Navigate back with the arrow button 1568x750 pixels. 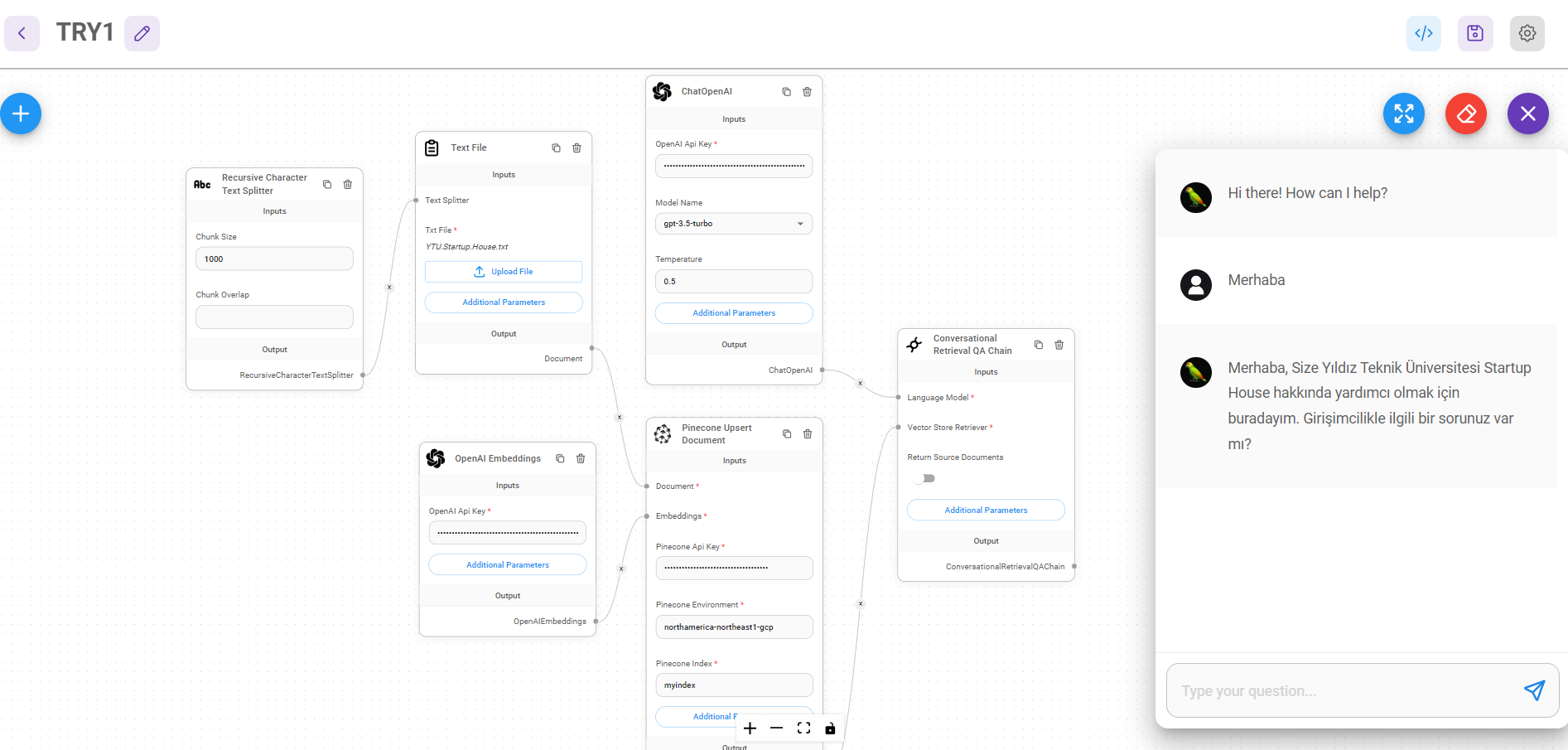(x=22, y=33)
